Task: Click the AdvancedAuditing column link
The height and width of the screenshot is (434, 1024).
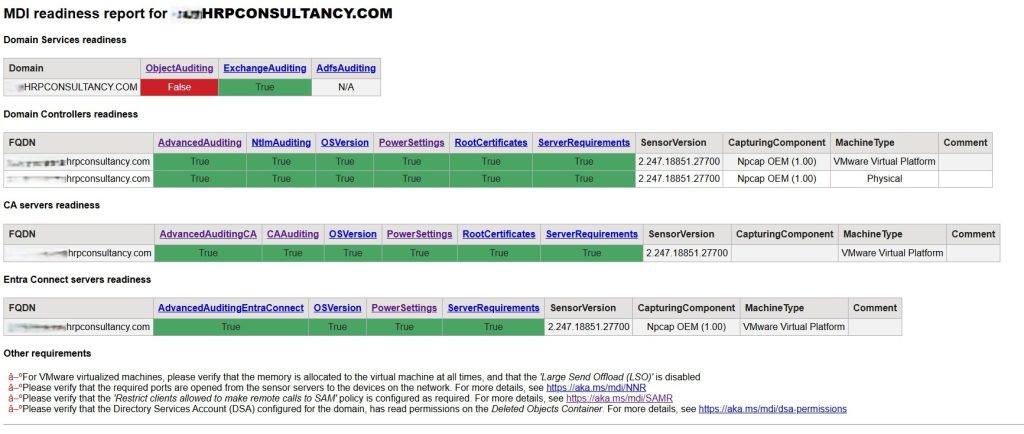Action: pyautogui.click(x=200, y=142)
